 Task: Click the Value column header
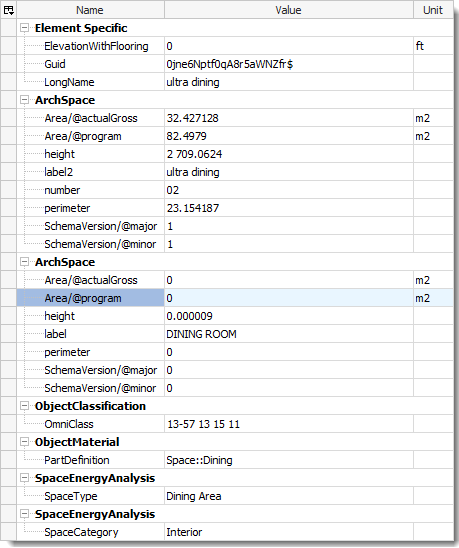pos(288,10)
